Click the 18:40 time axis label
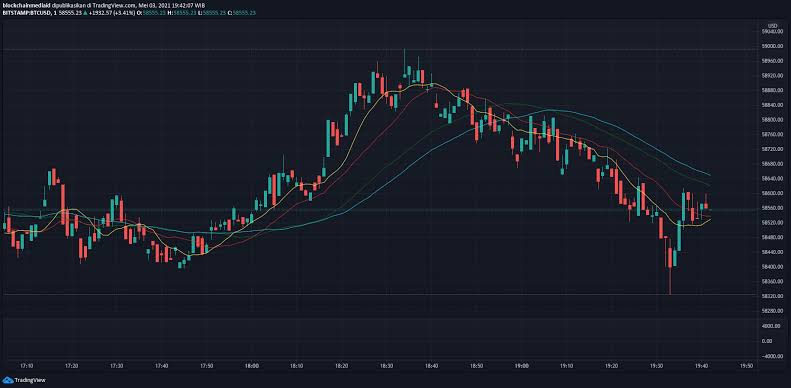The image size is (791, 388). click(431, 365)
